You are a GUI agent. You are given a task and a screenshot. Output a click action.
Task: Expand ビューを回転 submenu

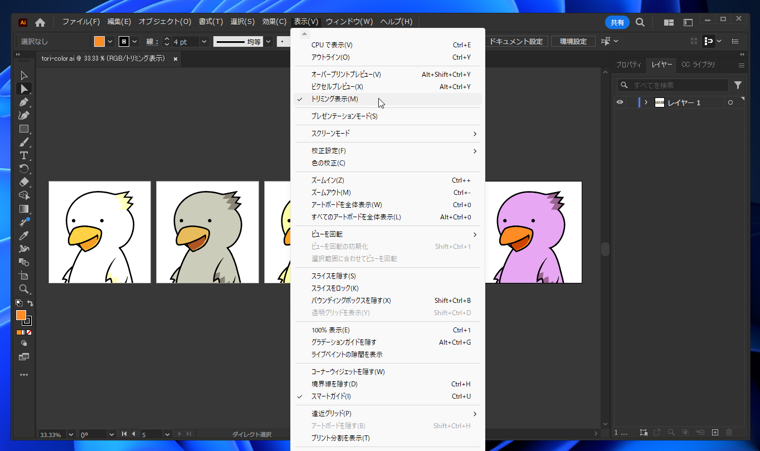click(x=388, y=234)
